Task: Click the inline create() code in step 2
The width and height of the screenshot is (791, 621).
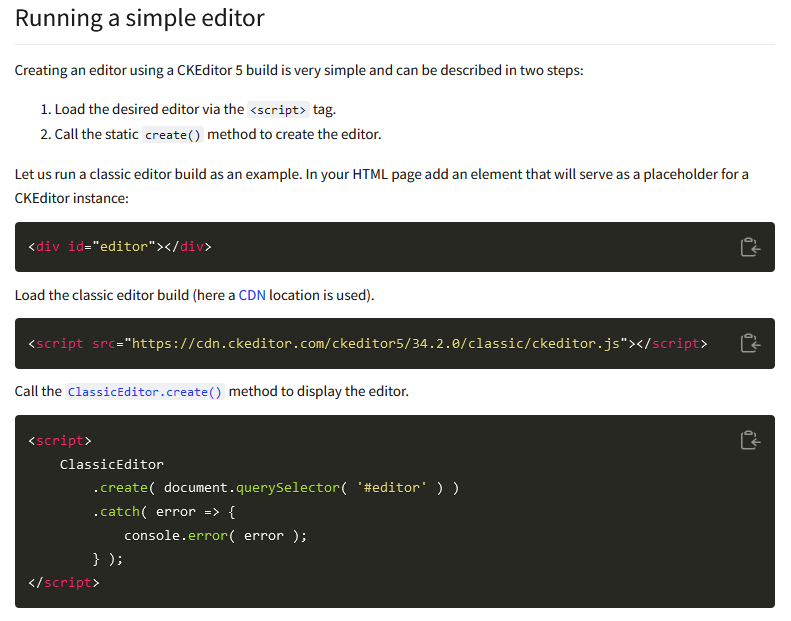Action: pos(173,135)
